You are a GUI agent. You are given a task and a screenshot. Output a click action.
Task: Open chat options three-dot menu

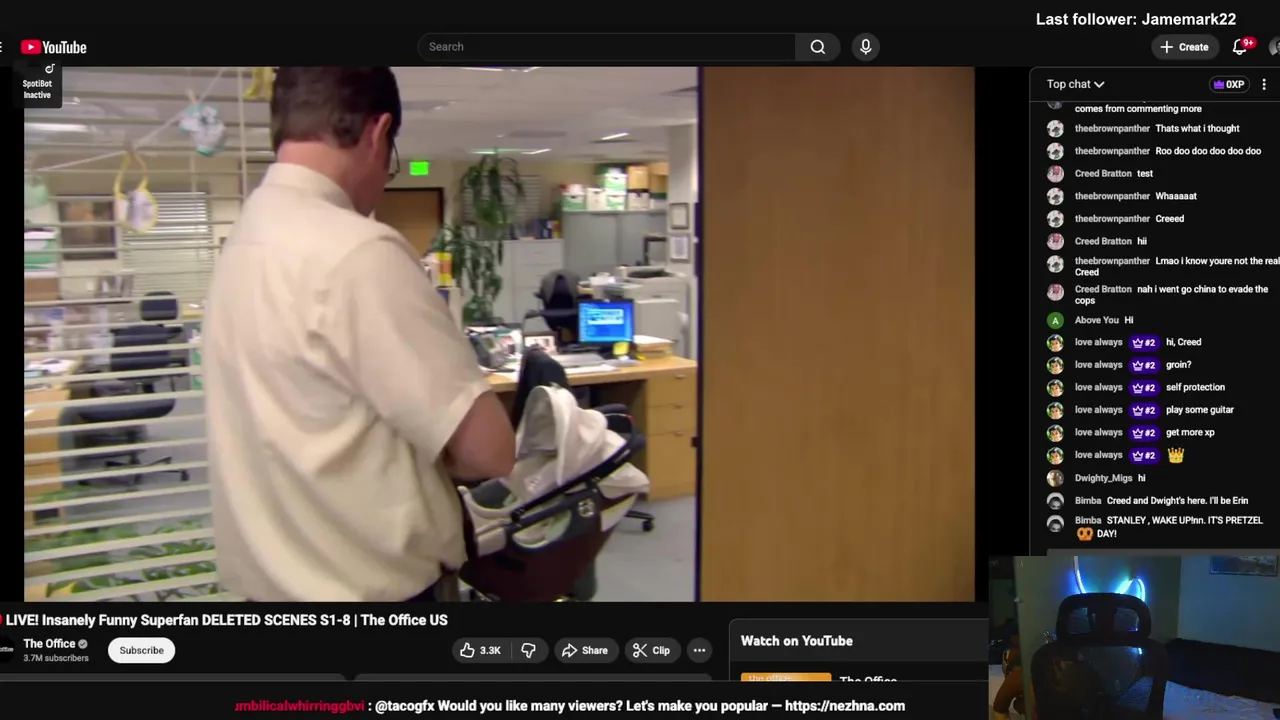tap(1264, 84)
